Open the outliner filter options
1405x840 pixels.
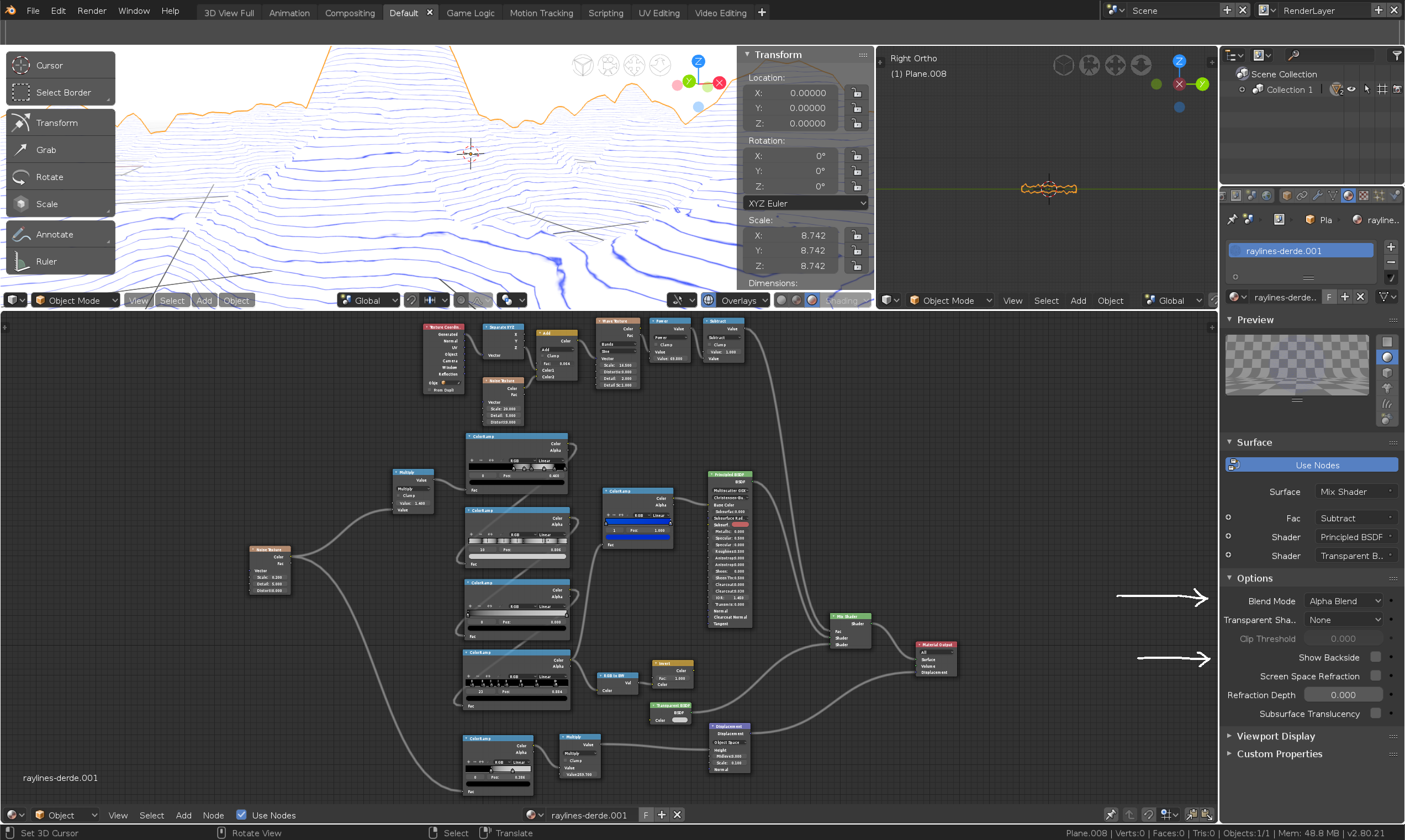coord(1396,55)
